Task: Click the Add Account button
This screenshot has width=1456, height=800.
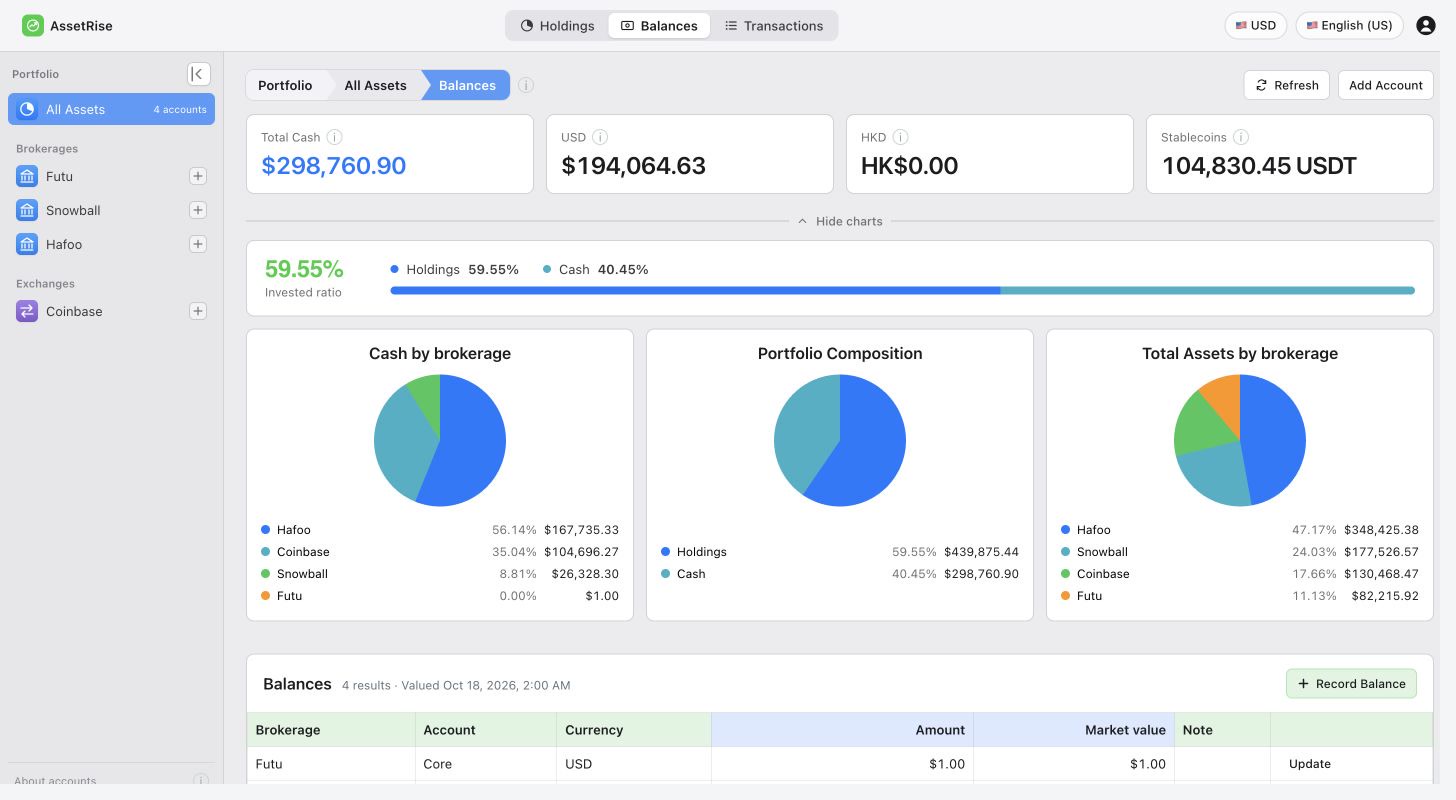Action: coord(1385,85)
